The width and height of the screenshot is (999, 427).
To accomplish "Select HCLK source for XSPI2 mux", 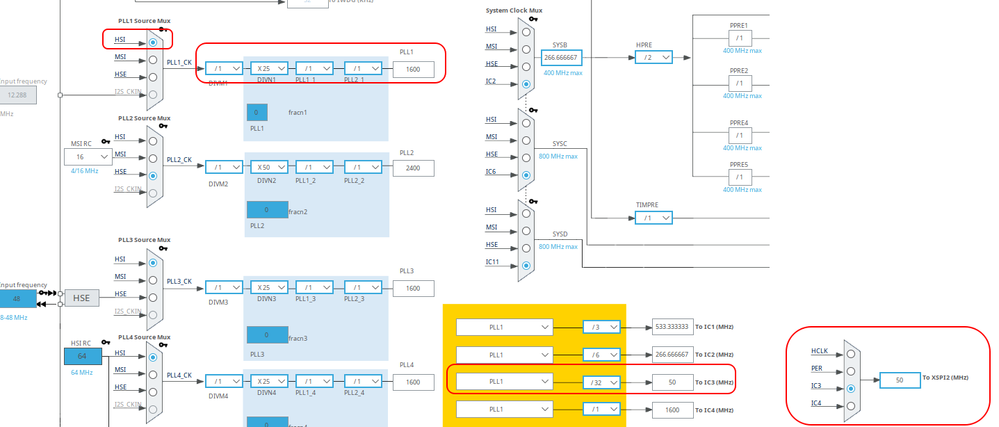I will [851, 354].
